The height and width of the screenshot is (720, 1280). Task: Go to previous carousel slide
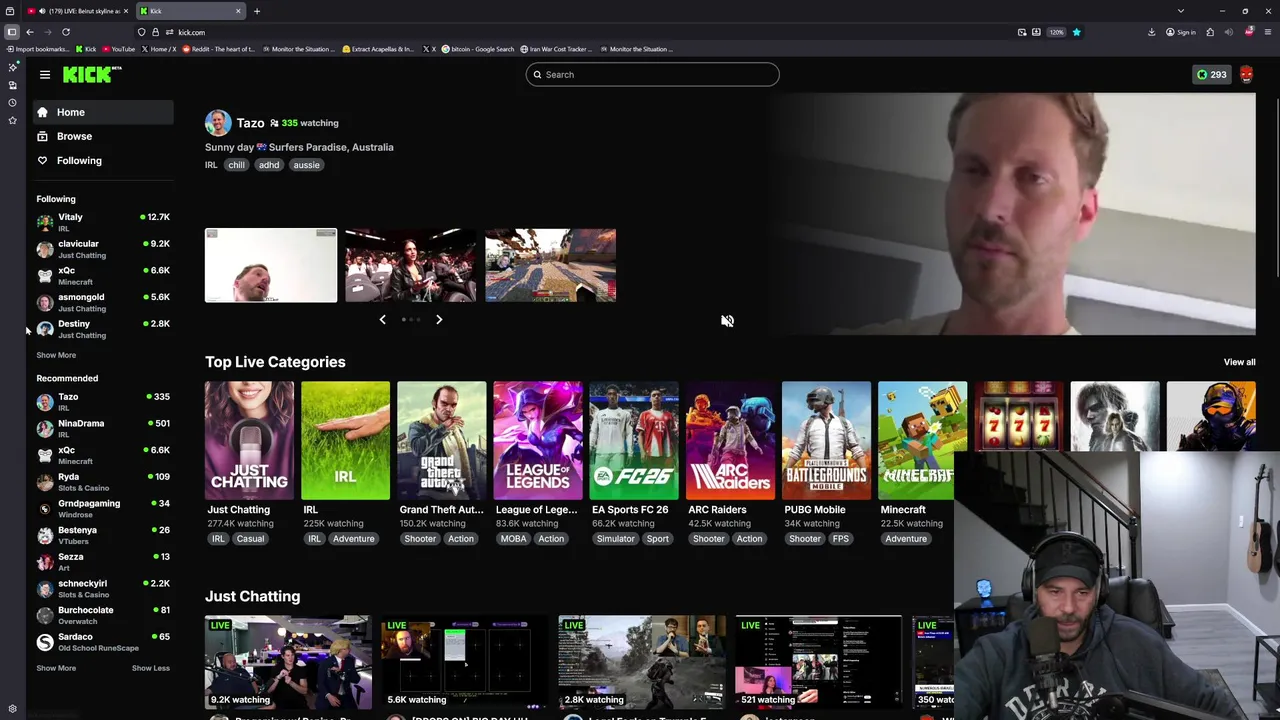(x=382, y=320)
